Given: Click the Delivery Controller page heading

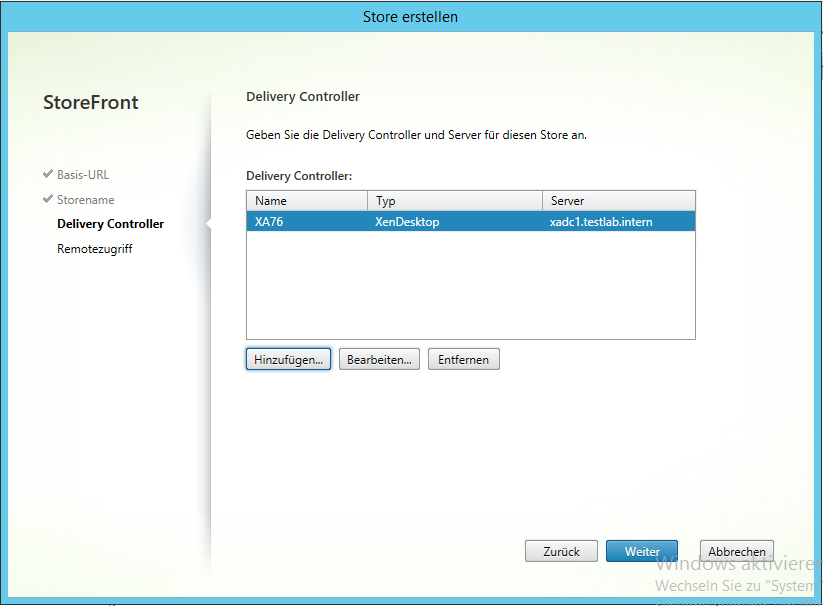Looking at the screenshot, I should point(303,97).
